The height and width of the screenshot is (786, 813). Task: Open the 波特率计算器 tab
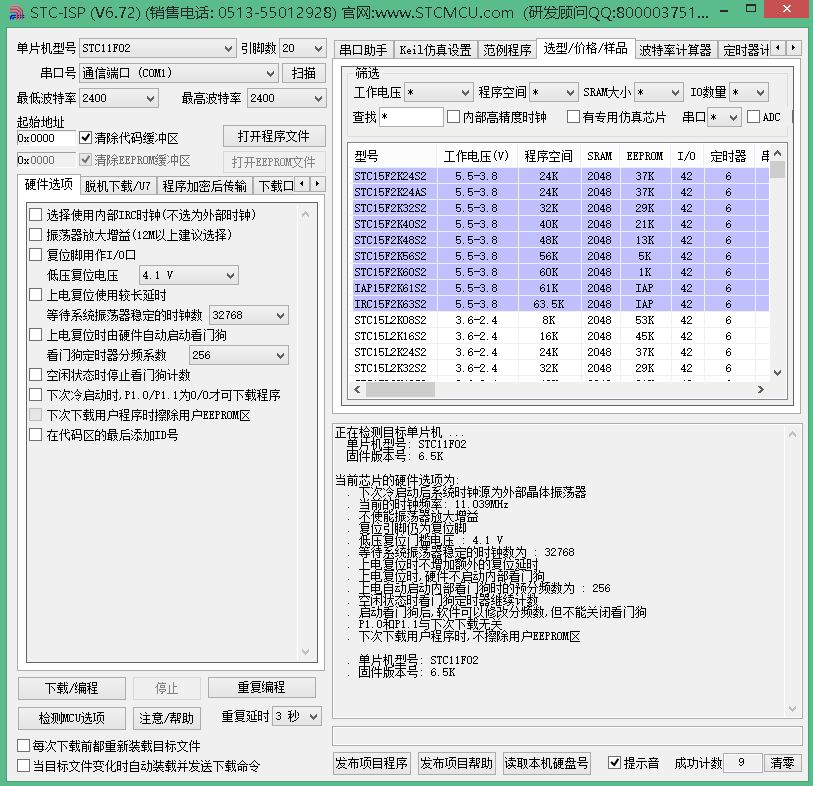(675, 50)
